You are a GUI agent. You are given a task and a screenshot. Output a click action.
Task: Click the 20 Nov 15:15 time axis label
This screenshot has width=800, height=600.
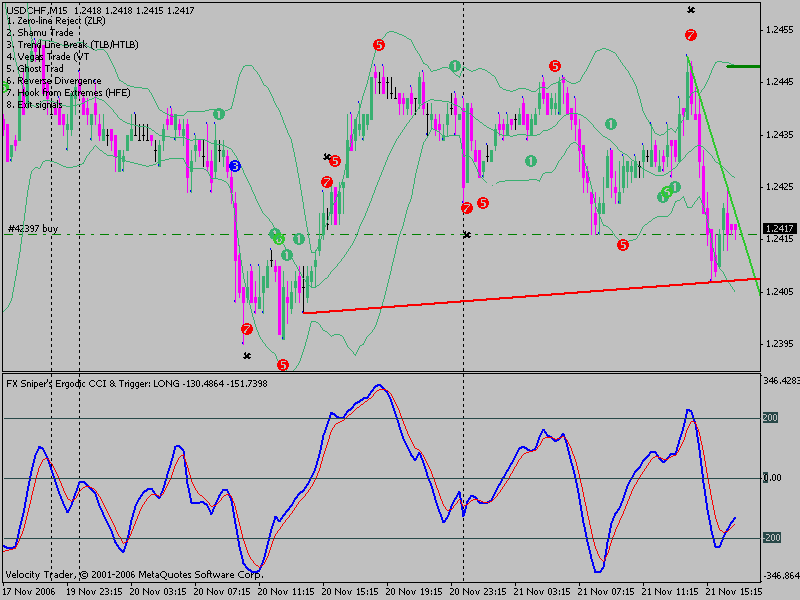351,592
